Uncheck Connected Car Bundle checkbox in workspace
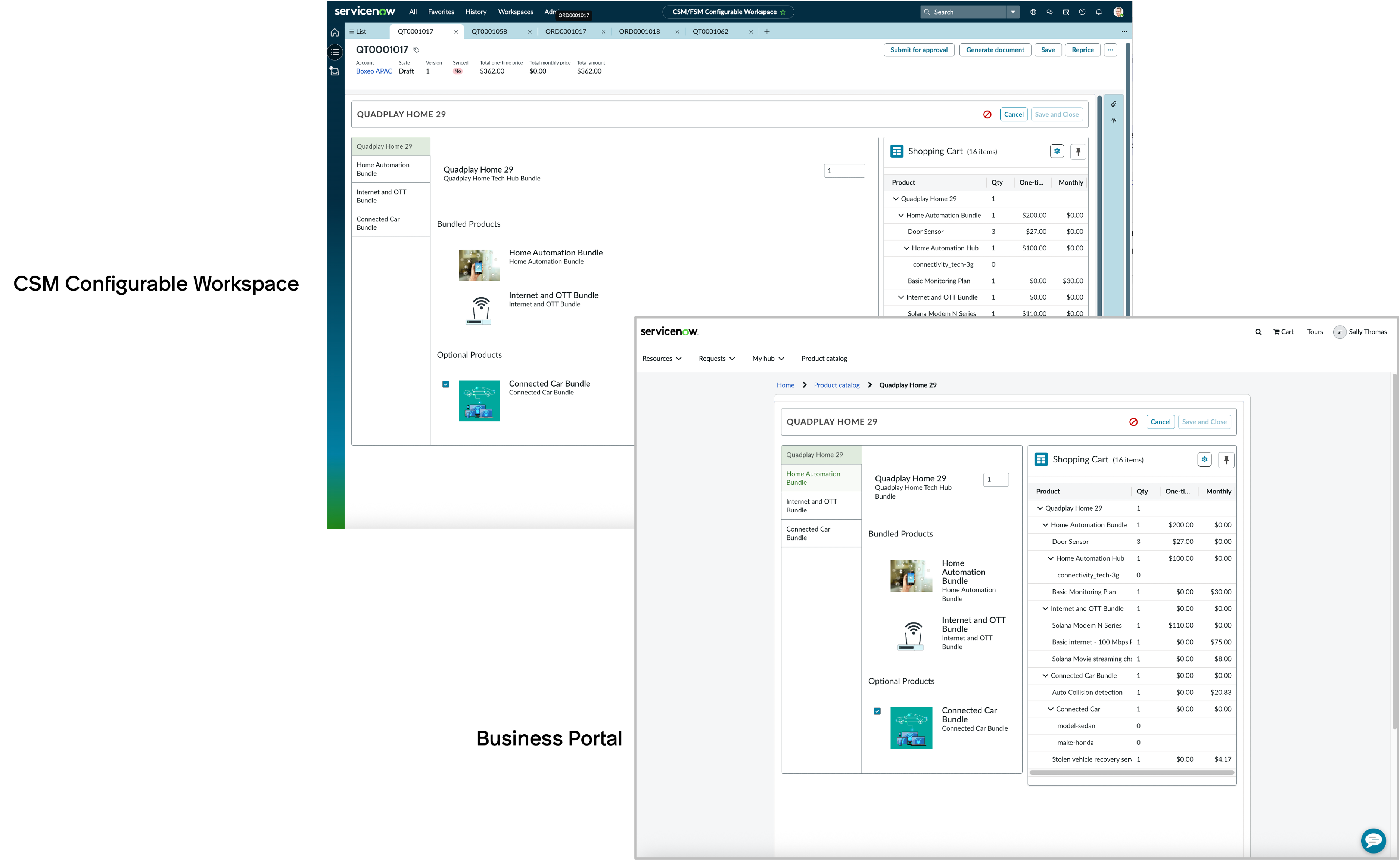 coord(446,384)
